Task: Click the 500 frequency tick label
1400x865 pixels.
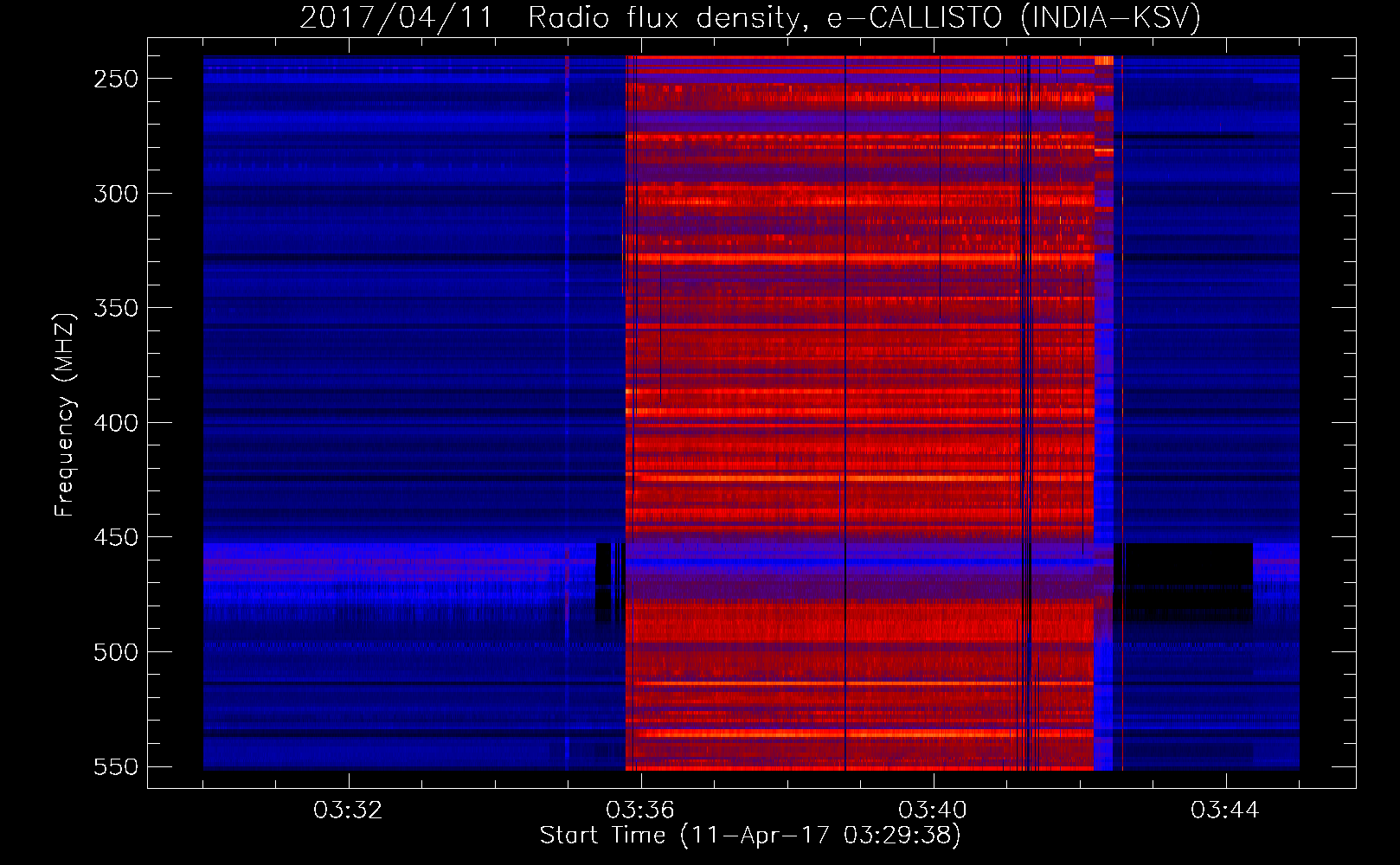Action: point(116,652)
